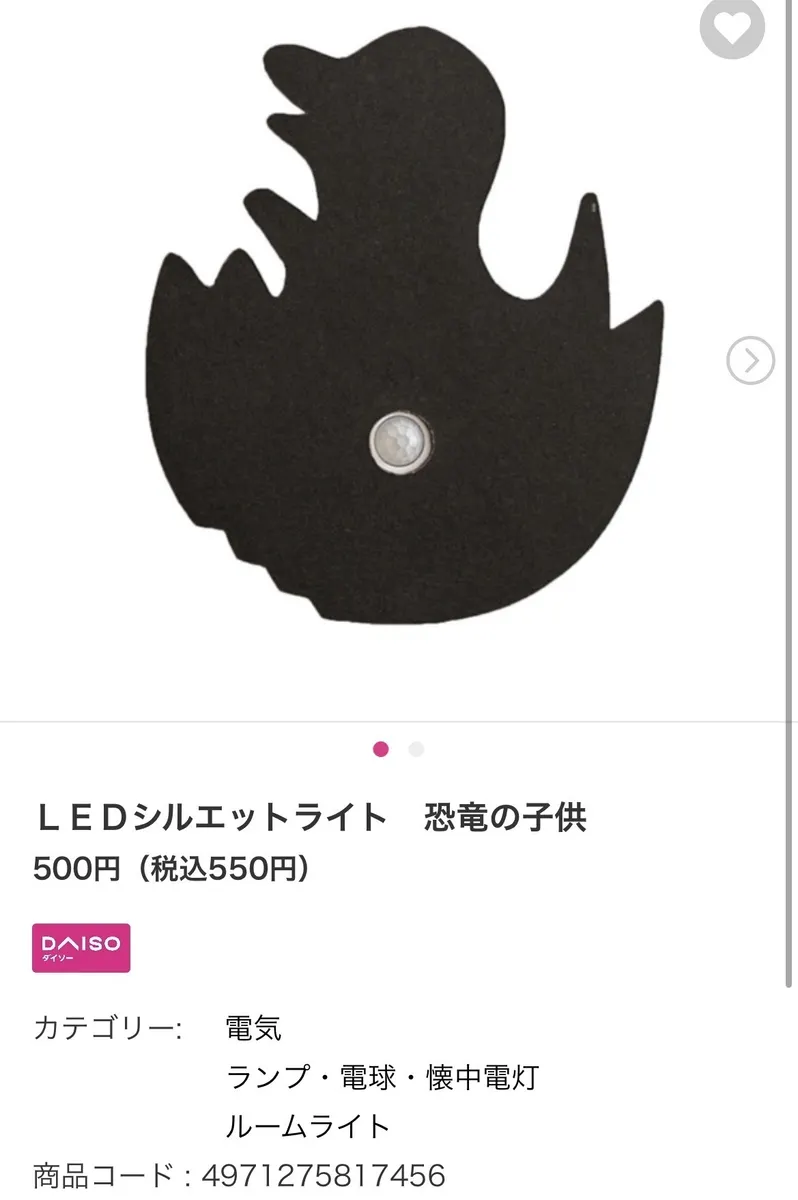Click the 恐竜の子供 text in title

505,817
